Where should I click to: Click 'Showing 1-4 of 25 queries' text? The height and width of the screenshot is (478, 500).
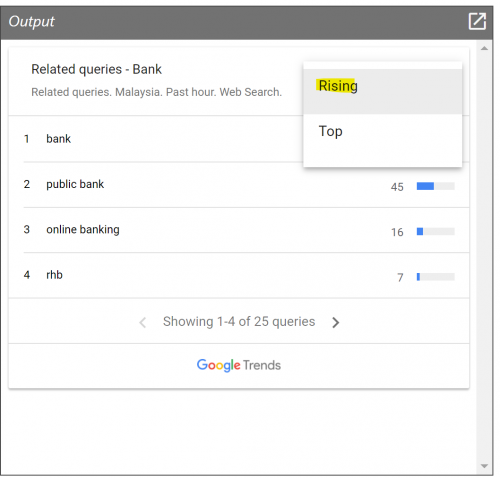click(x=239, y=322)
